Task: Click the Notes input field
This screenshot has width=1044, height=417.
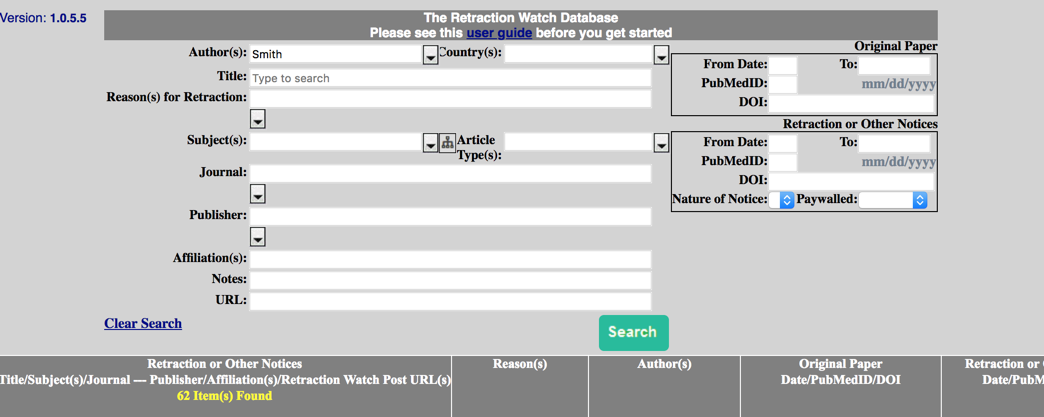Action: [x=450, y=280]
